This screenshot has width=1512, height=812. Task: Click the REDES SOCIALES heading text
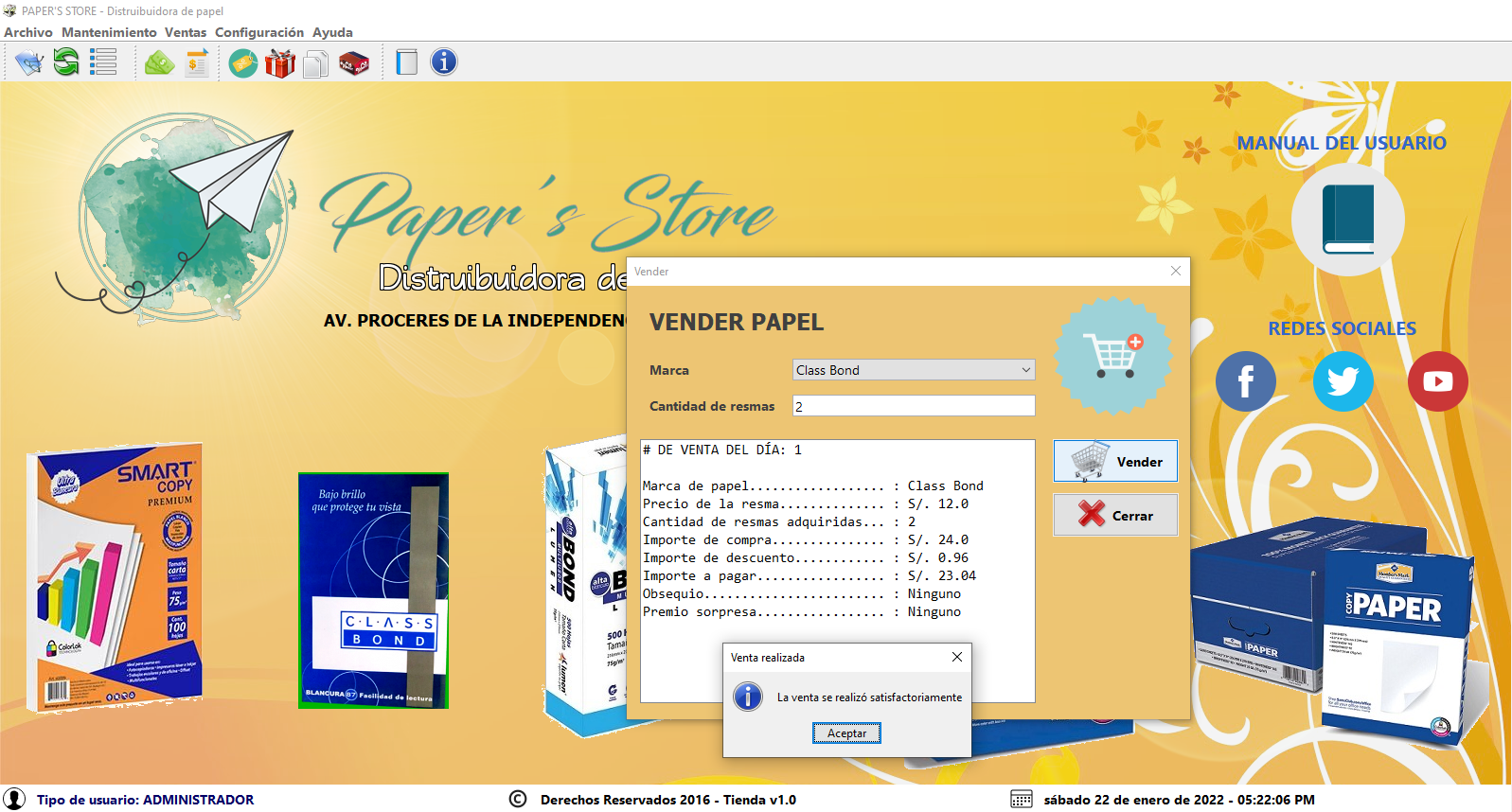[1342, 328]
